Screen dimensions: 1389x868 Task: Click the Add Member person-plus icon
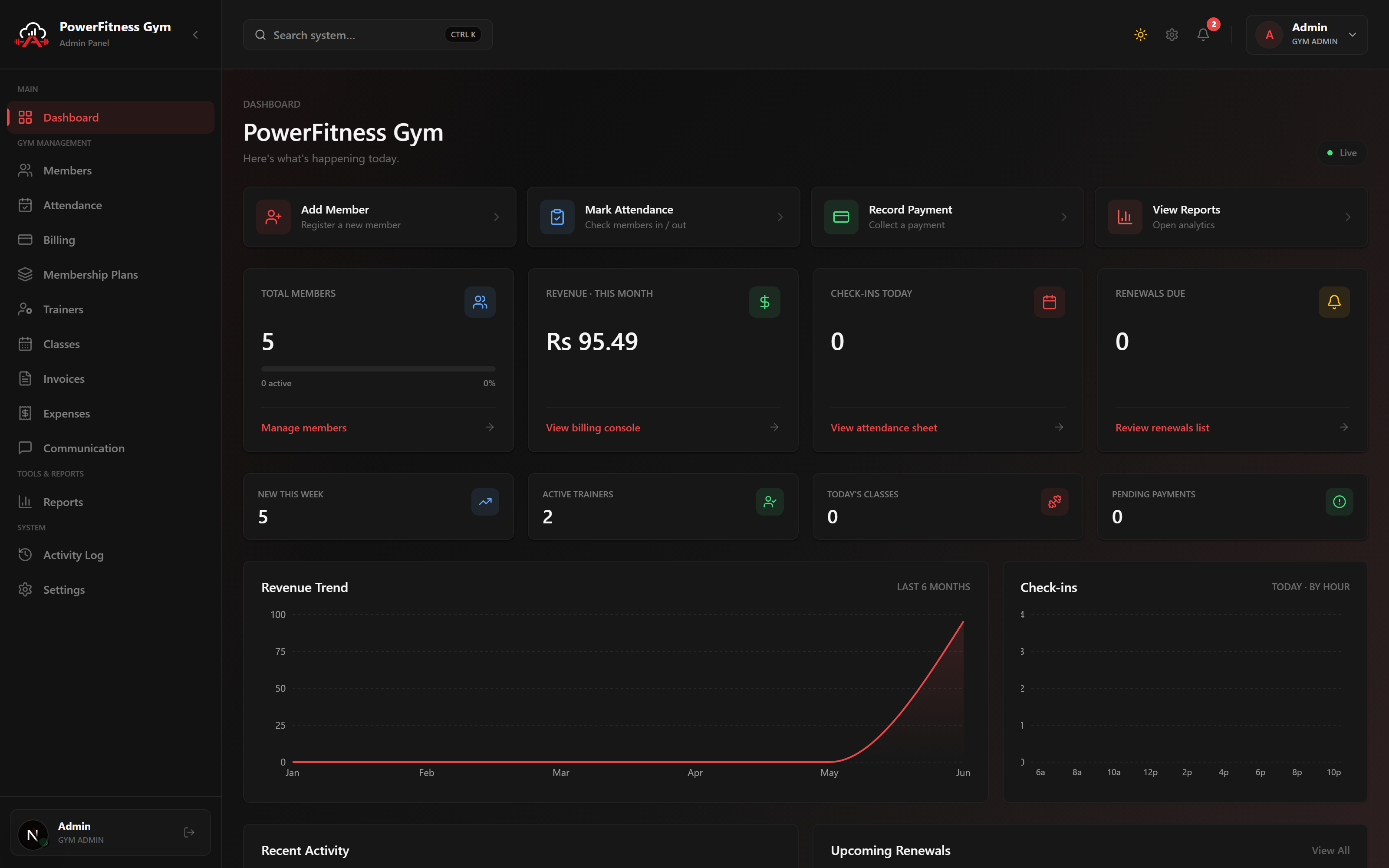[x=273, y=217]
